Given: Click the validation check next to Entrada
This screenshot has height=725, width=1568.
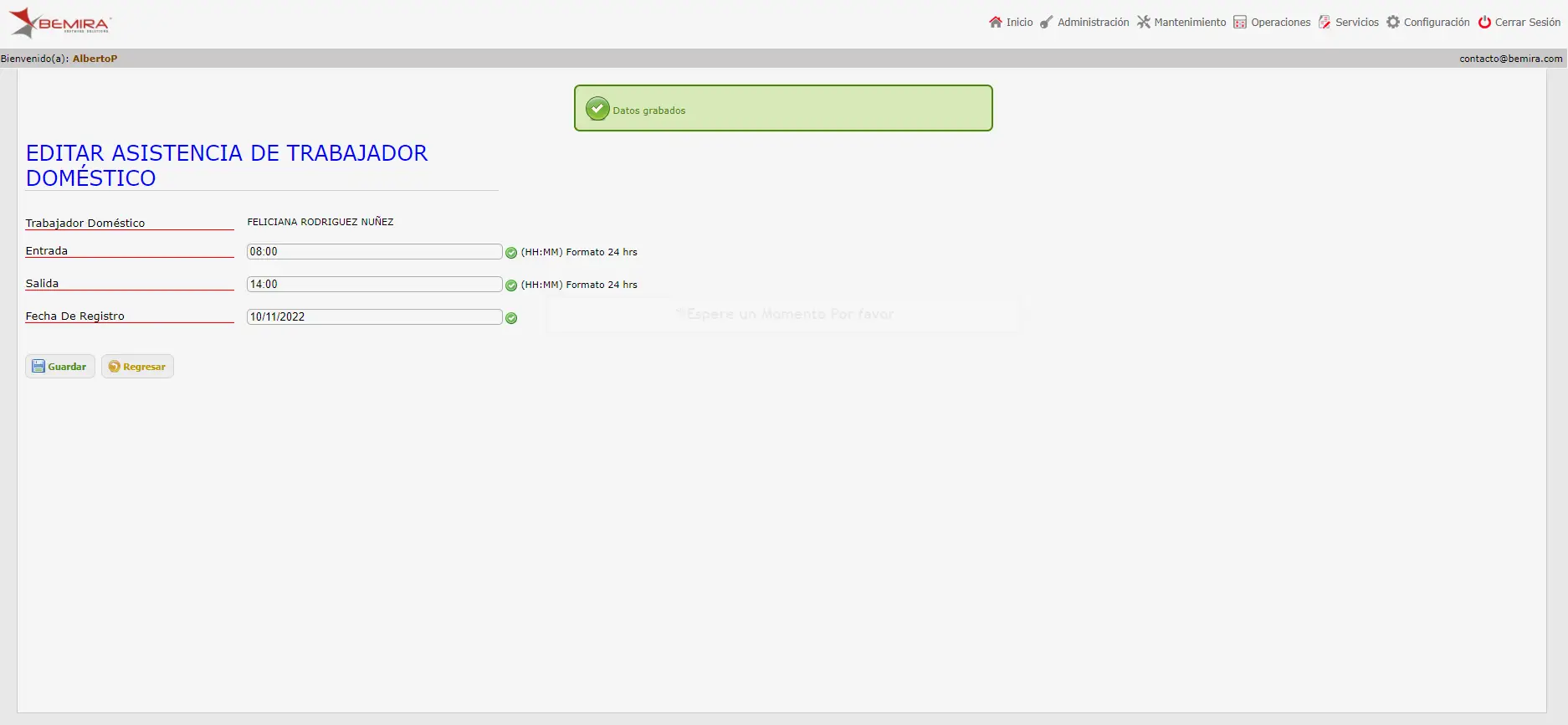Looking at the screenshot, I should pos(511,253).
